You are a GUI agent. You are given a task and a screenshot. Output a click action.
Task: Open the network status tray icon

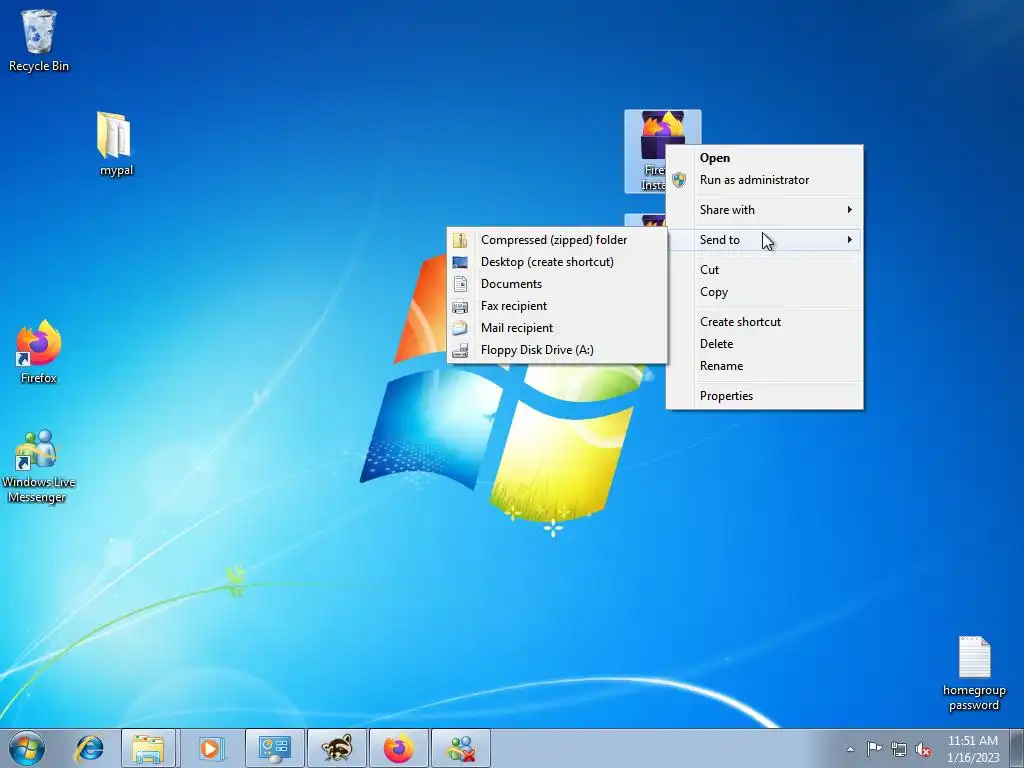pyautogui.click(x=899, y=749)
